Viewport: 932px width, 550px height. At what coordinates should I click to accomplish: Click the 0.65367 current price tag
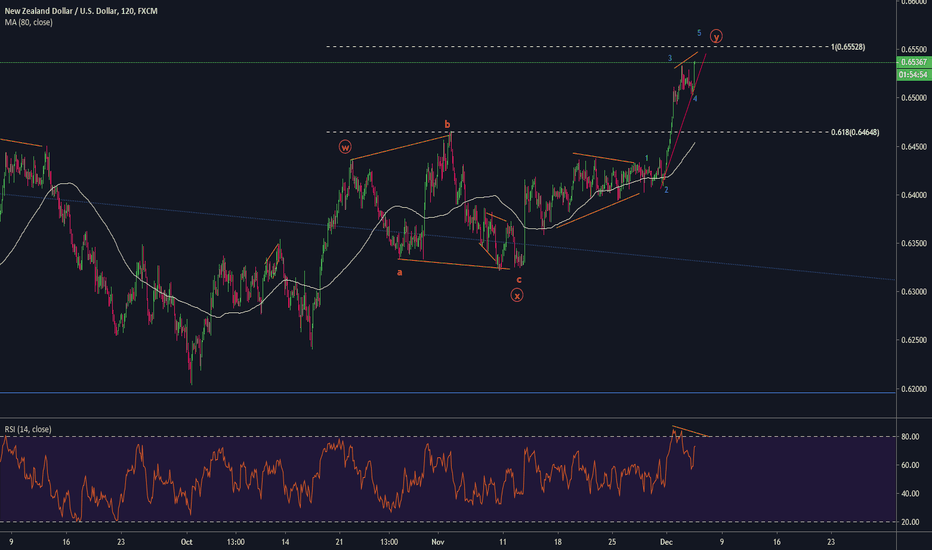click(914, 62)
